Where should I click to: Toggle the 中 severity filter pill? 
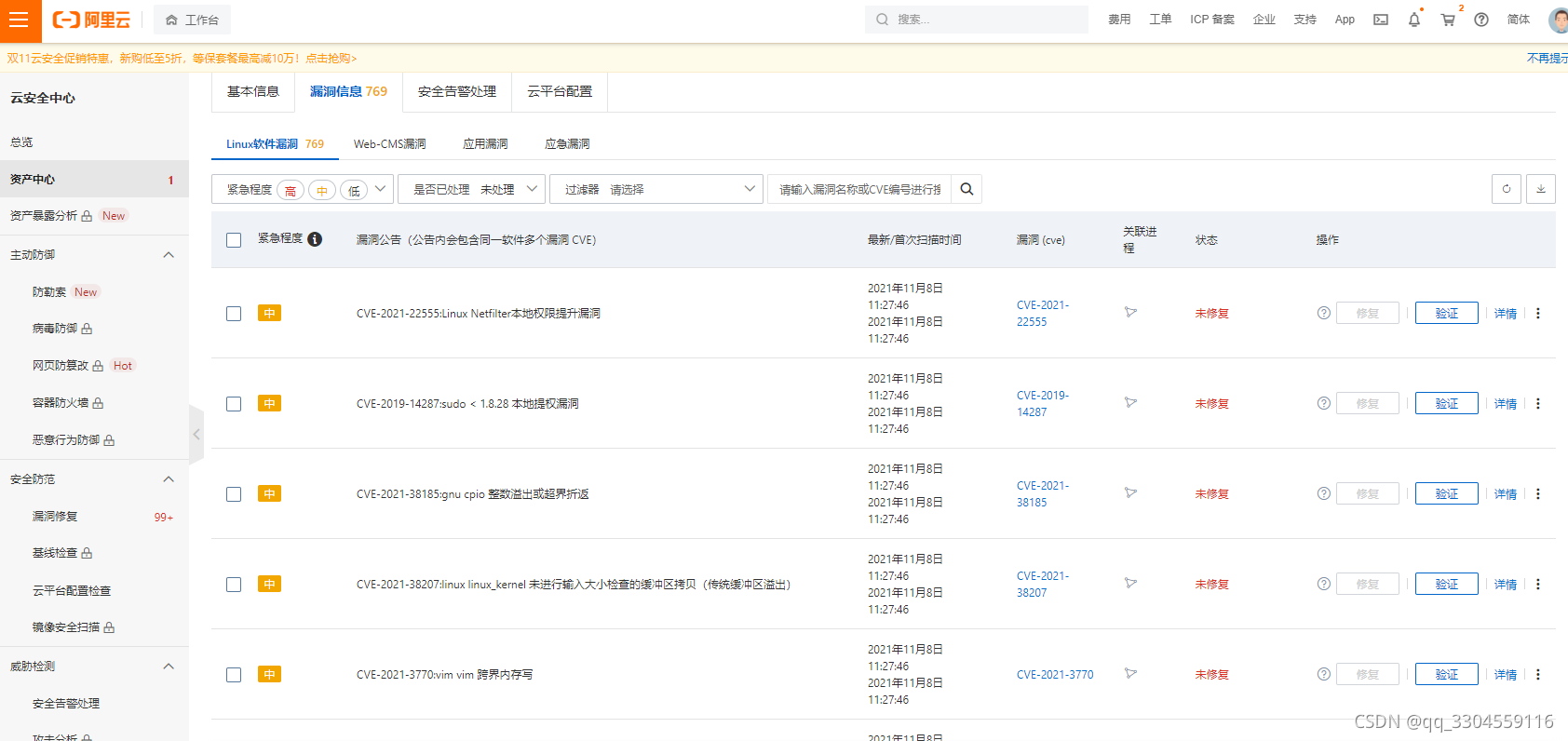322,190
